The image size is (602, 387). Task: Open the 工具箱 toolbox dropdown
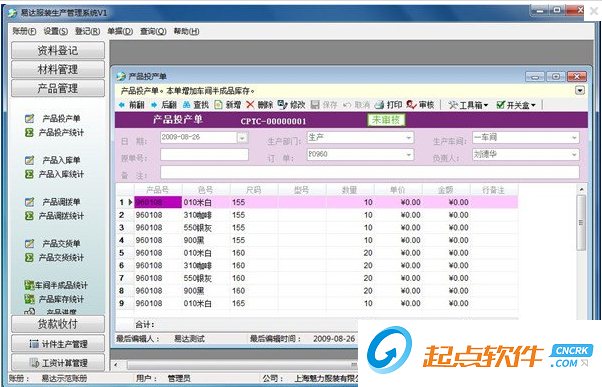pyautogui.click(x=468, y=105)
